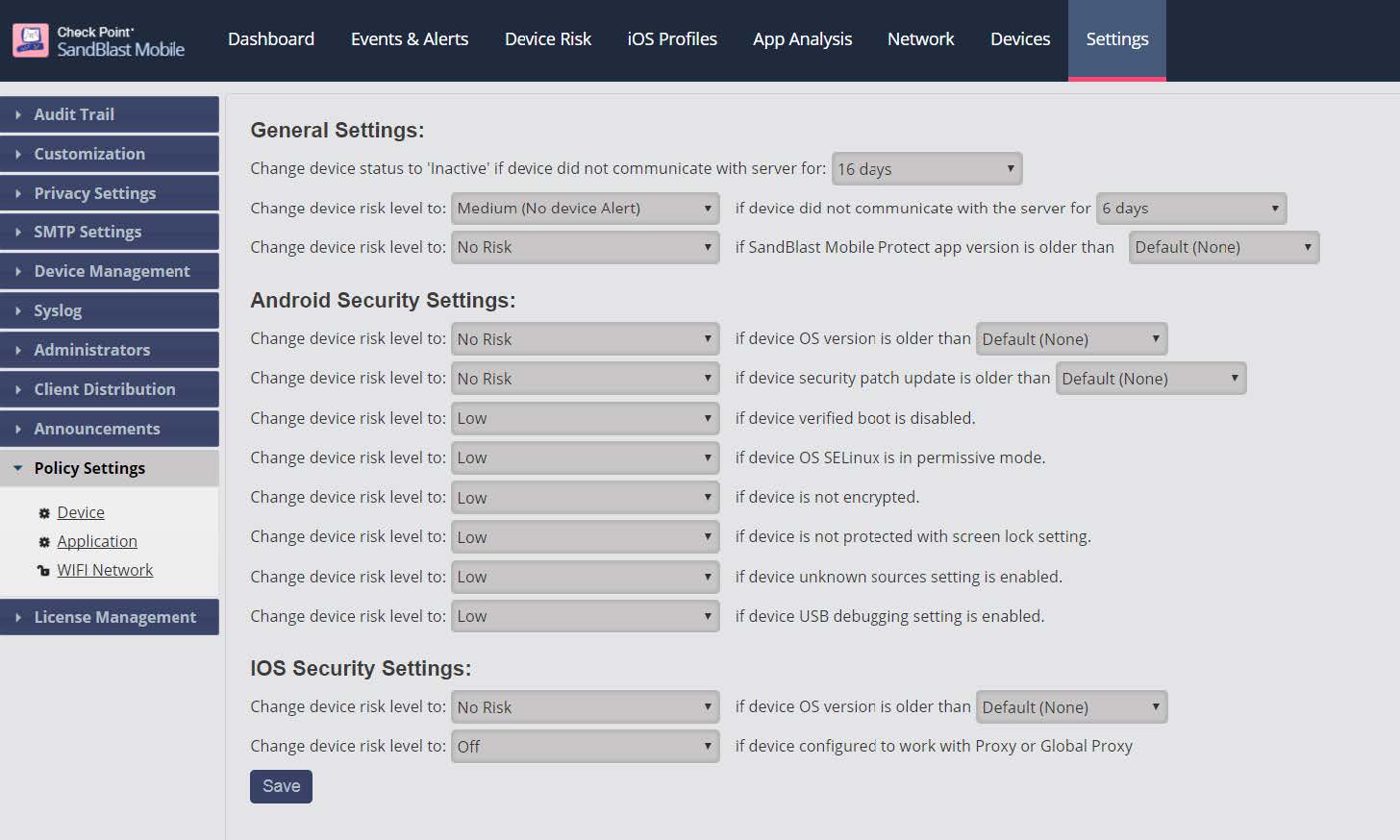The width and height of the screenshot is (1400, 840).
Task: Expand Privacy Settings in sidebar
Action: (110, 193)
